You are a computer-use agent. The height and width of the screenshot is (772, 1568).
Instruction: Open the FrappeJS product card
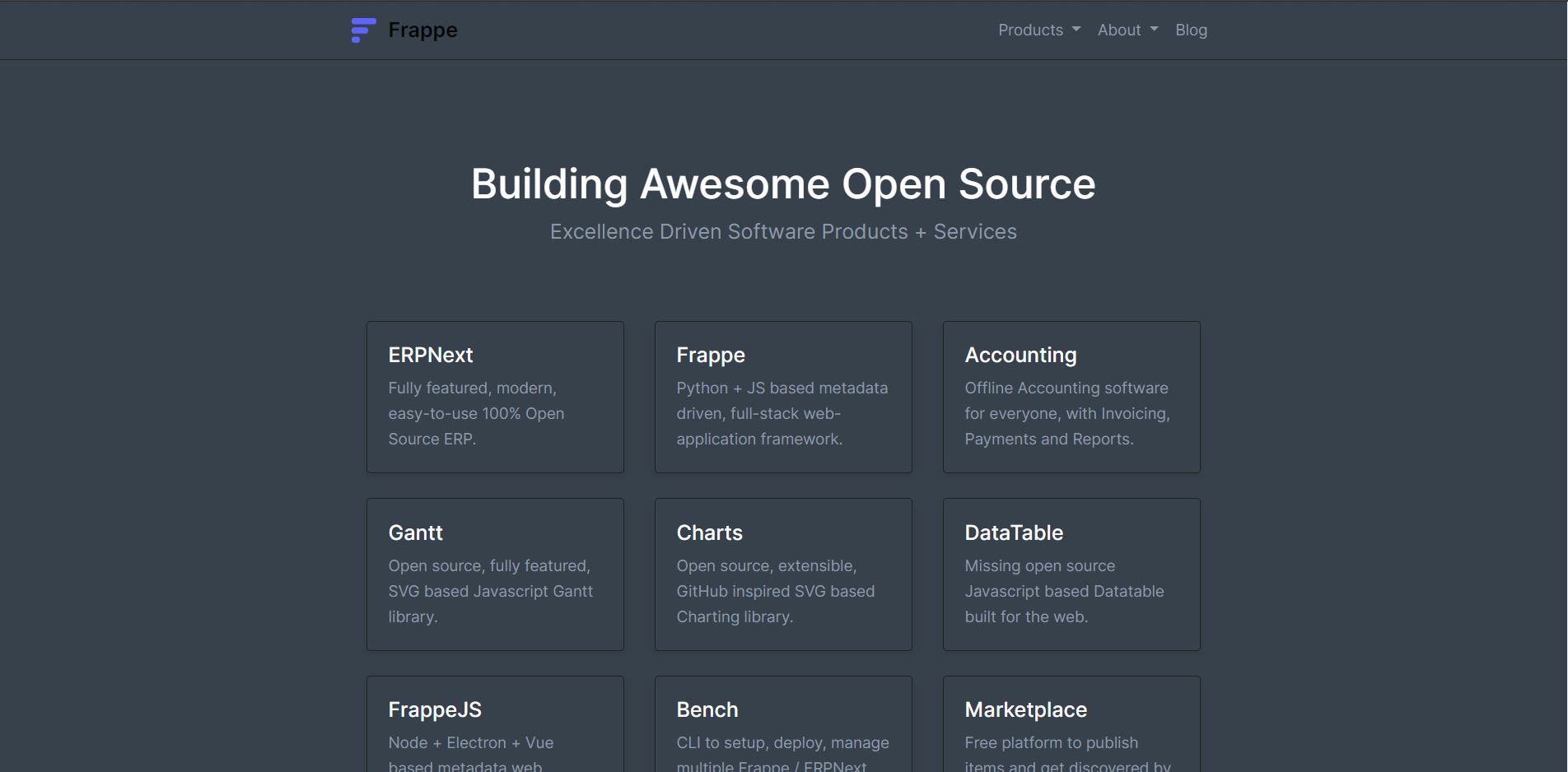(x=495, y=724)
